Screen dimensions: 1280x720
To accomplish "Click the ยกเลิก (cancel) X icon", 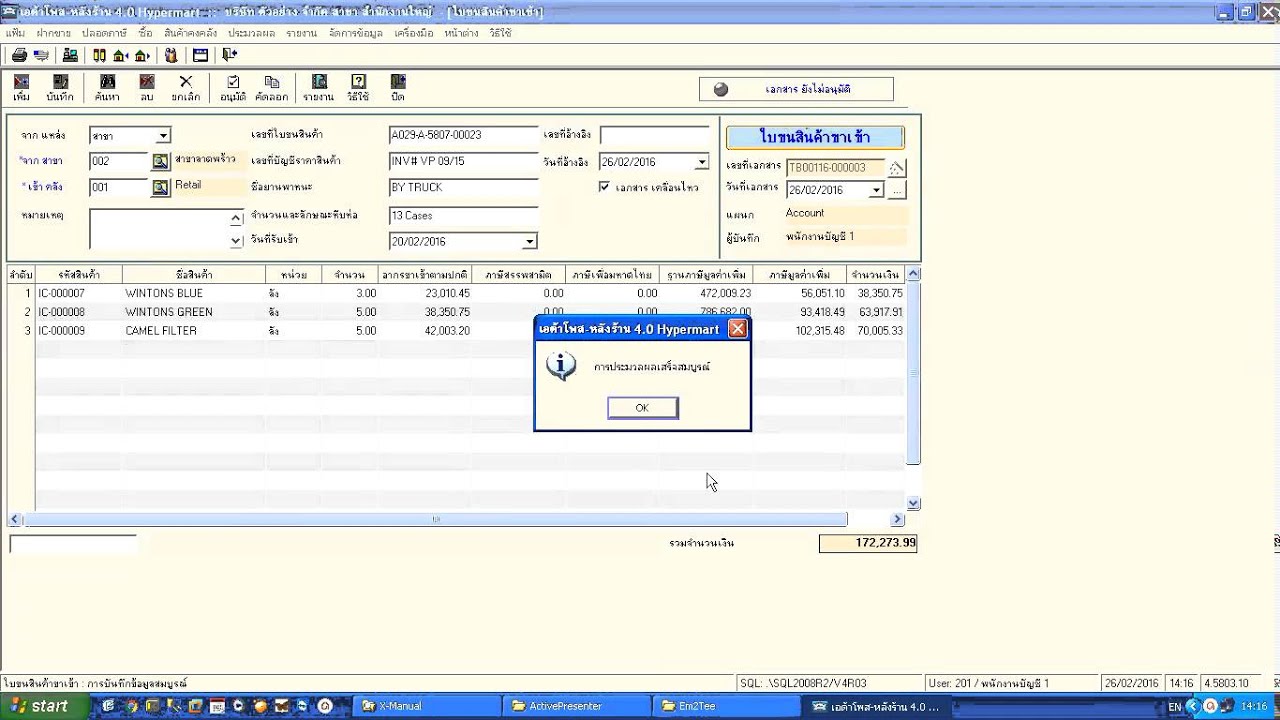I will click(185, 88).
